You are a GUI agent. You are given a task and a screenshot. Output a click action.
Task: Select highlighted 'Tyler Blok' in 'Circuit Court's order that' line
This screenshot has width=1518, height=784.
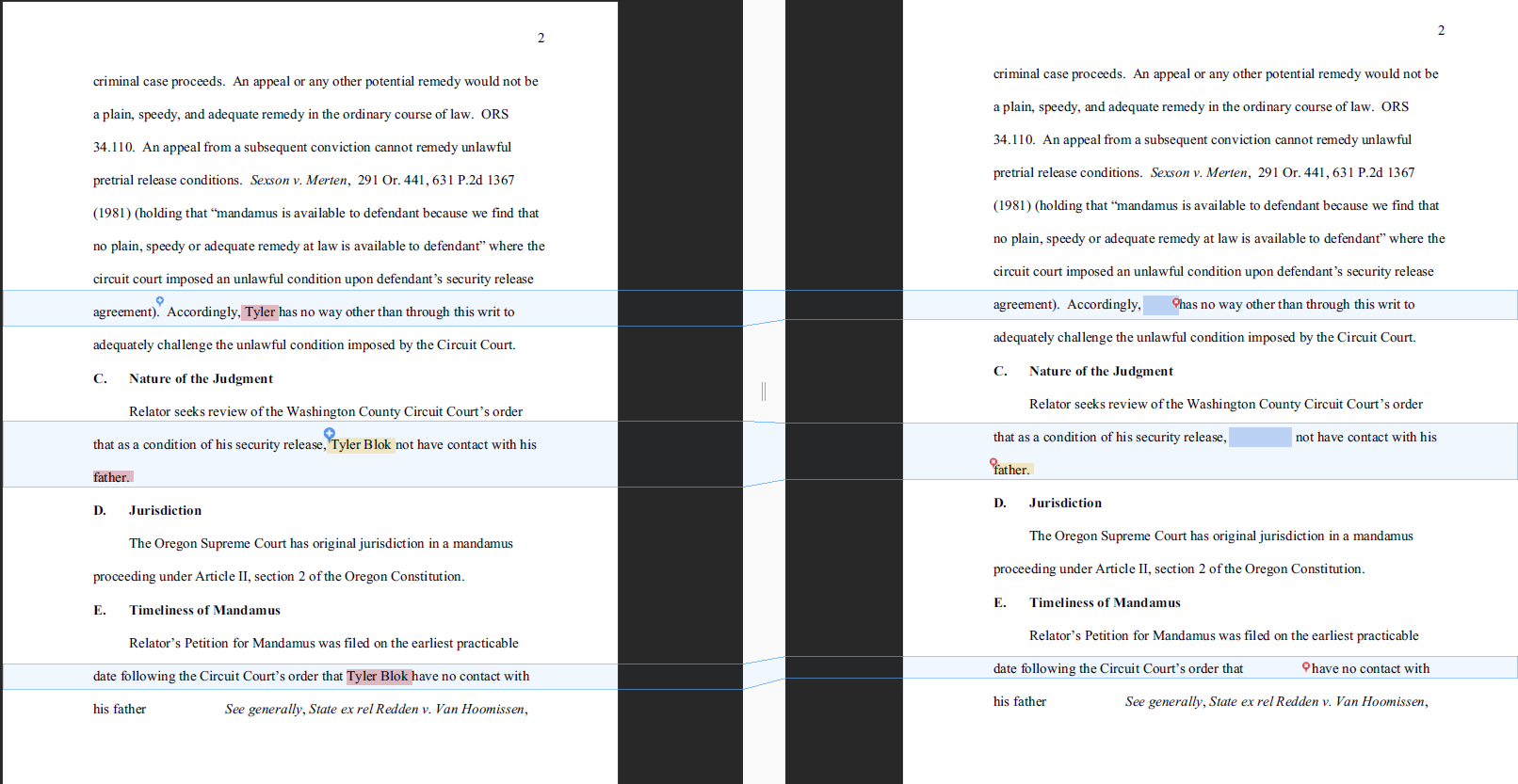coord(379,676)
